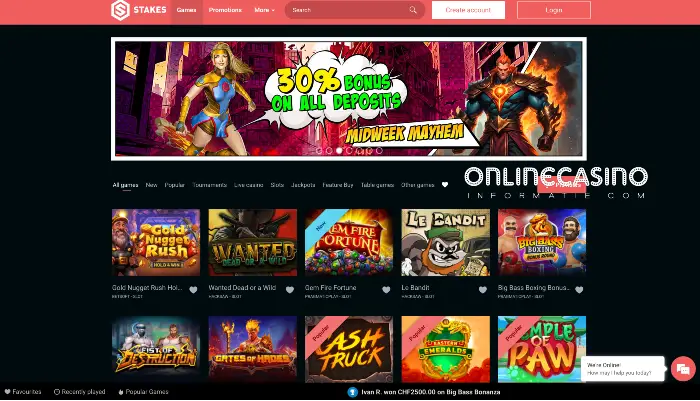Click the Stakes logo icon
Image resolution: width=700 pixels, height=401 pixels.
click(120, 10)
